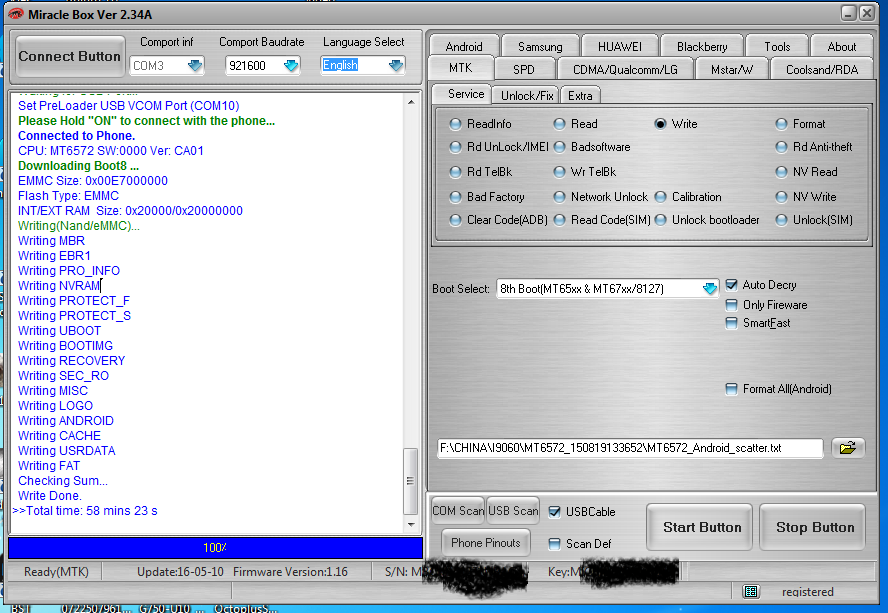
Task: Open the About tab
Action: [x=842, y=46]
